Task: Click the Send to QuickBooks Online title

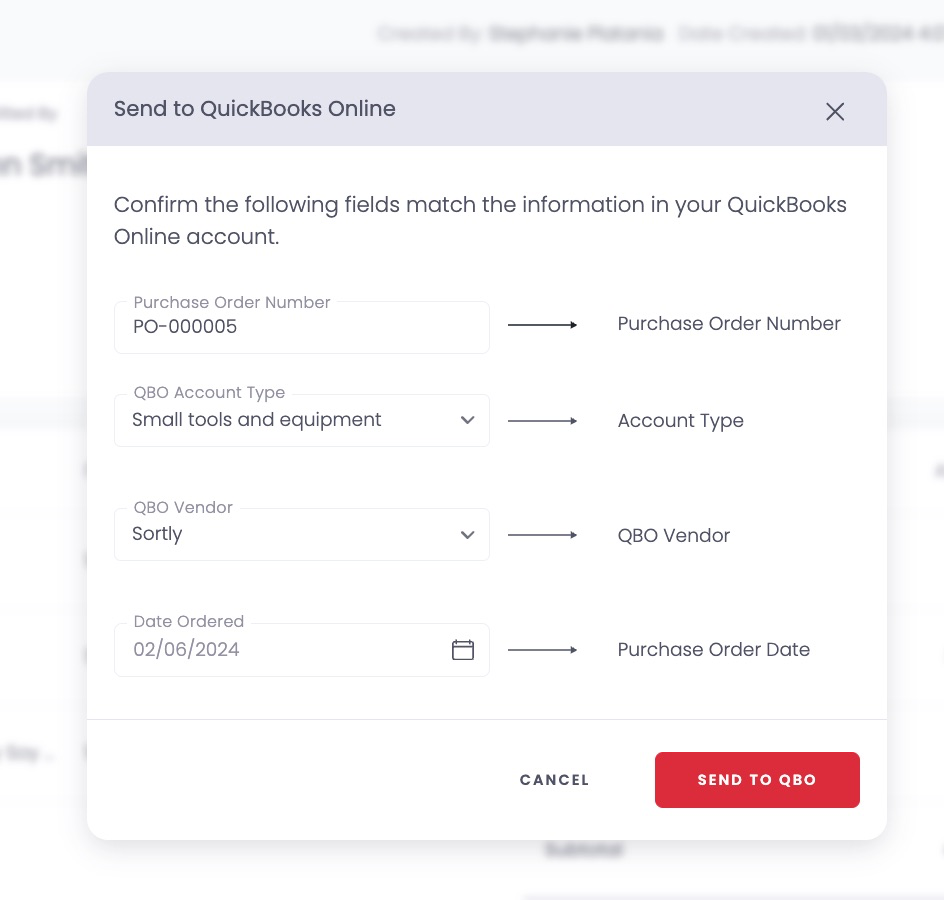Action: point(255,109)
